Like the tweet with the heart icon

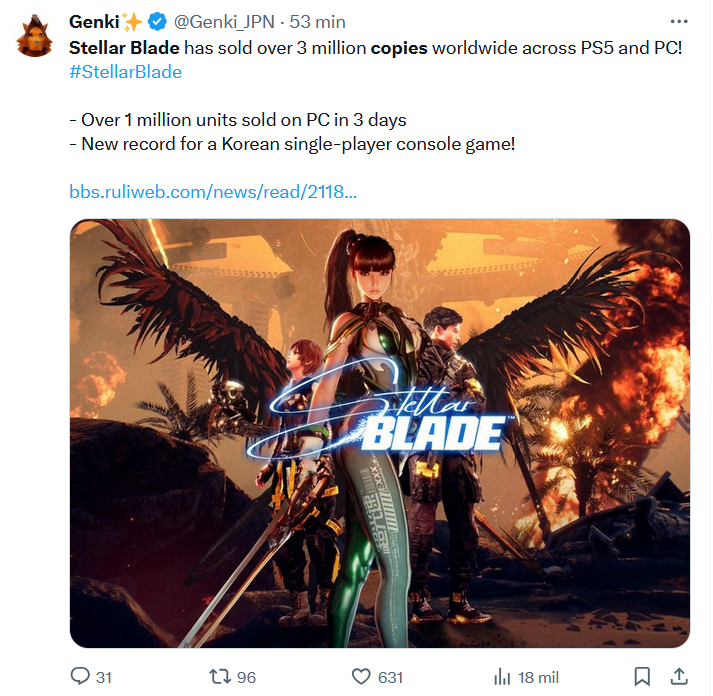[361, 676]
